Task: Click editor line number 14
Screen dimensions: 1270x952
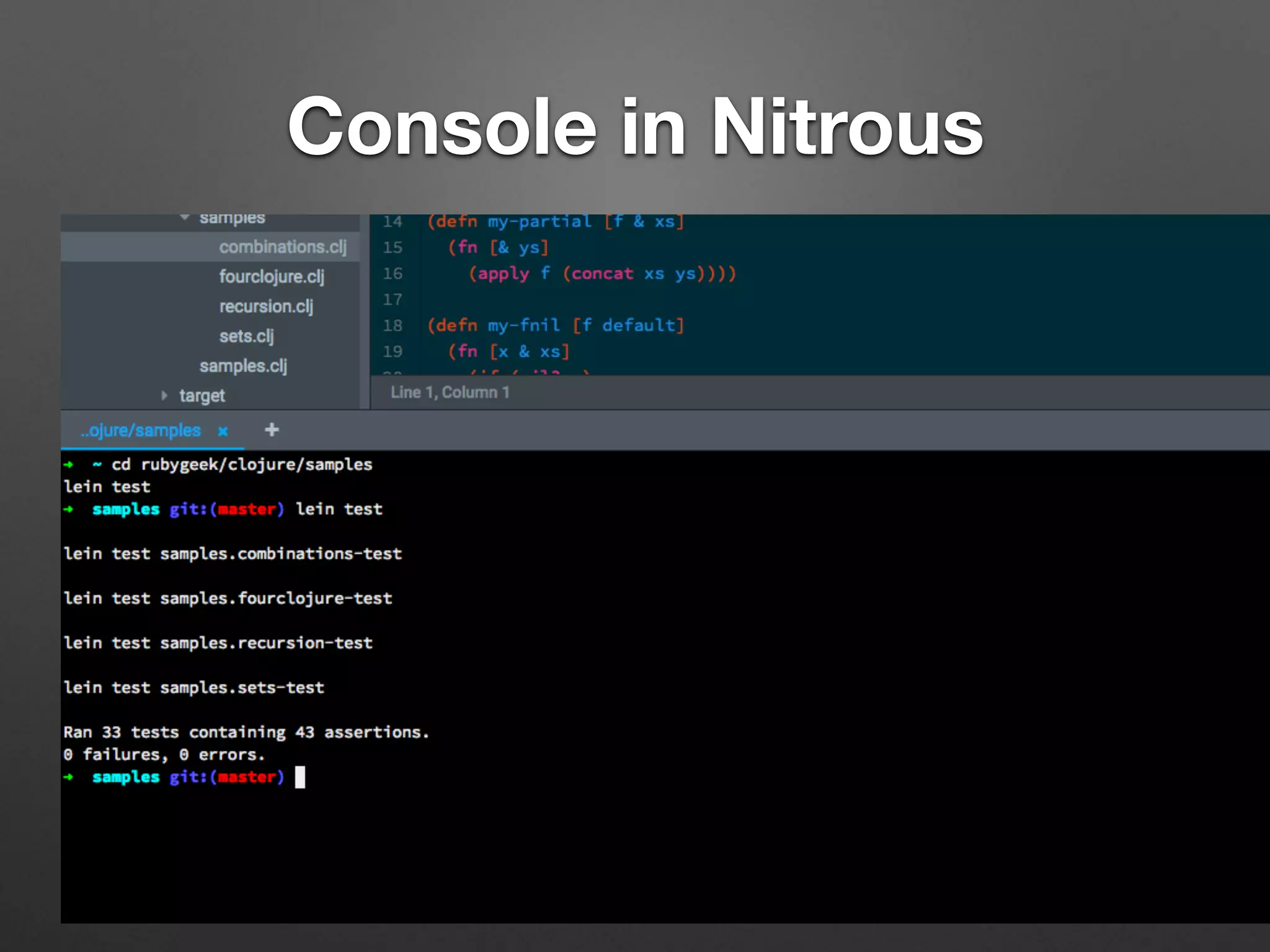Action: click(x=392, y=222)
